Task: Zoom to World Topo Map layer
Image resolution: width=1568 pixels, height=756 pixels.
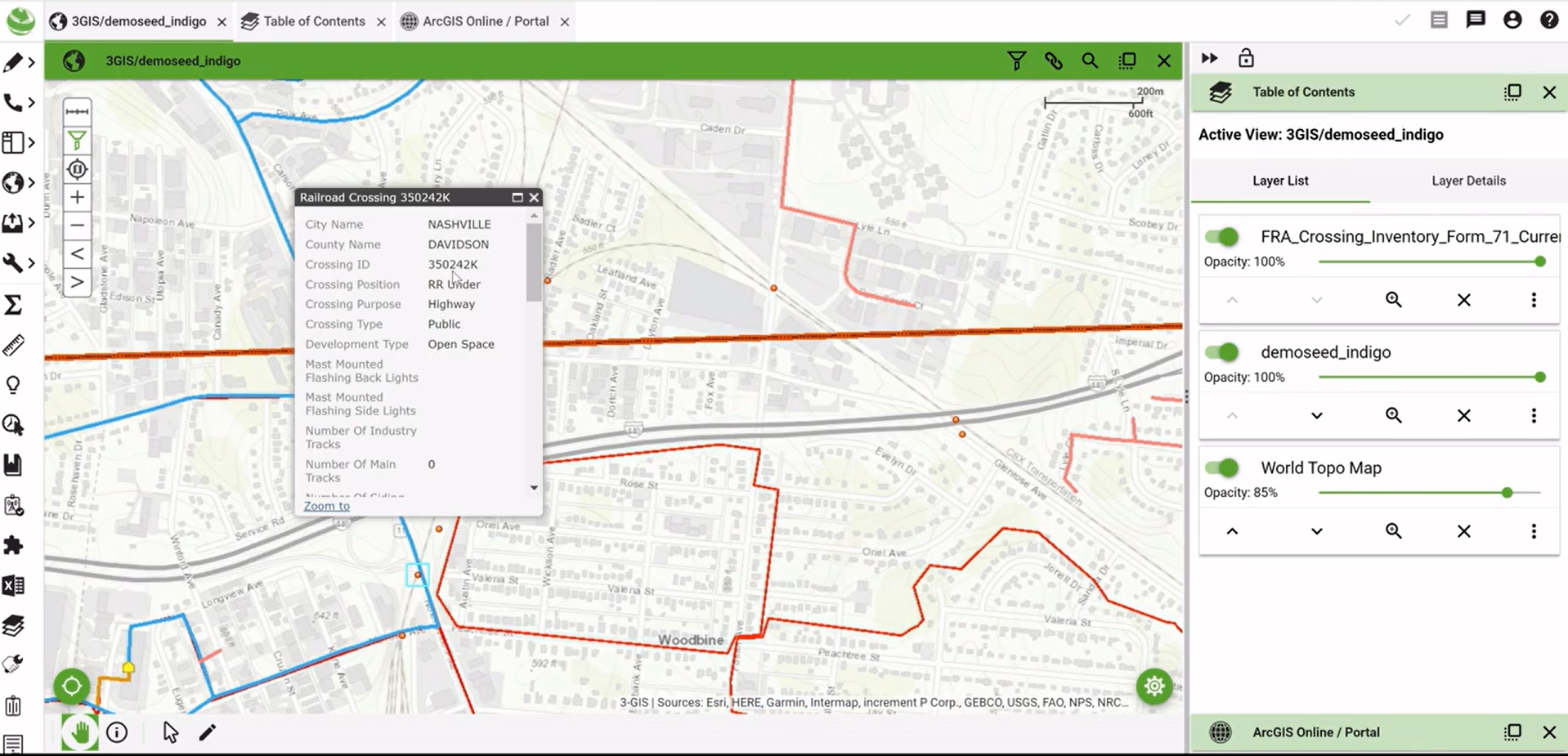Action: [x=1394, y=531]
